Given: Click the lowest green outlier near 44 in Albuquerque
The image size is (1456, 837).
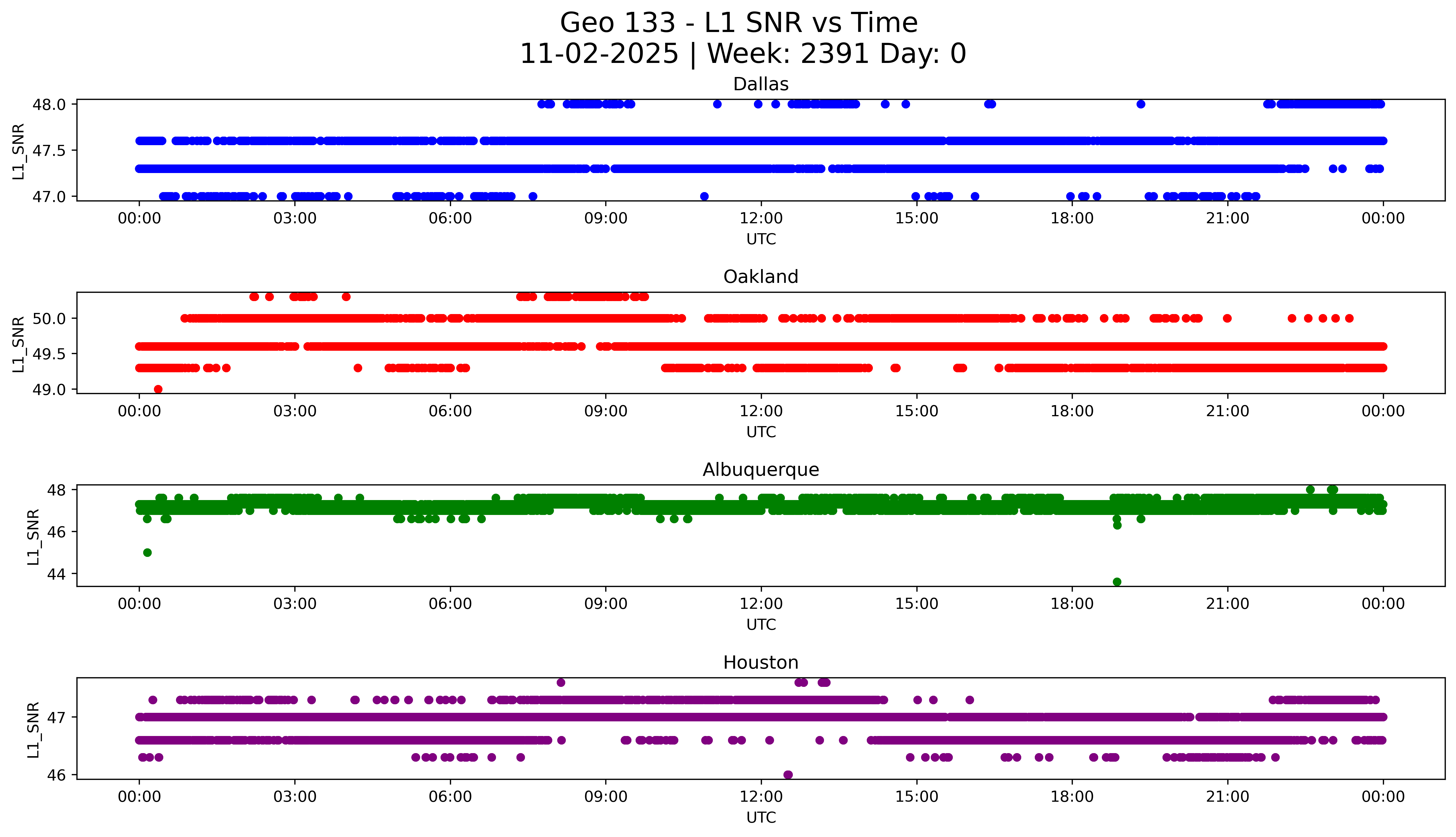Looking at the screenshot, I should tap(1117, 582).
